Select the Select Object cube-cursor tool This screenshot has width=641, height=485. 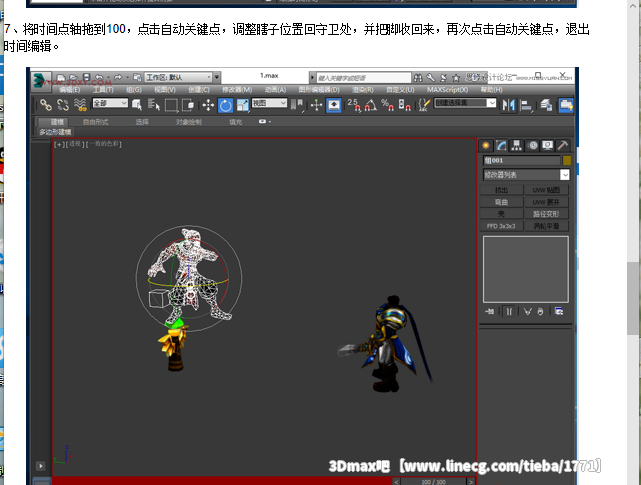(x=137, y=105)
